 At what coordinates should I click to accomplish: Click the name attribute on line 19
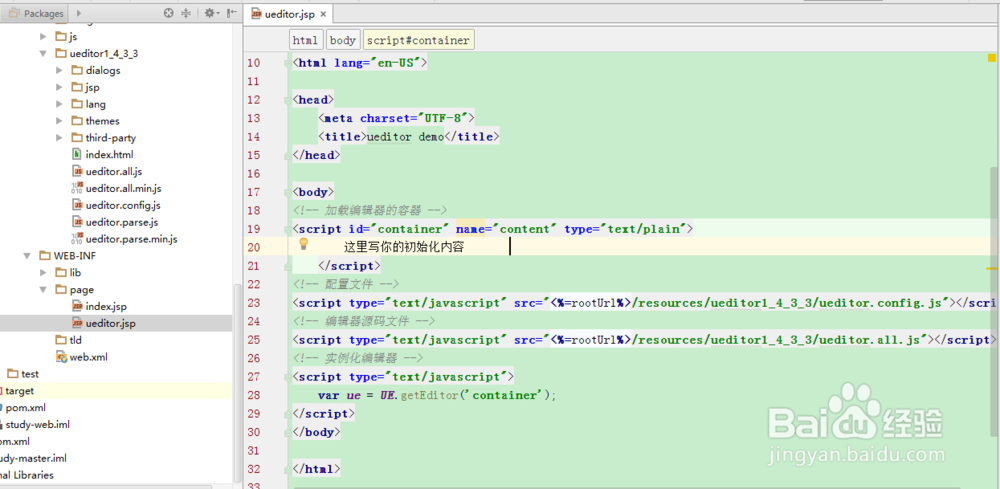[470, 229]
